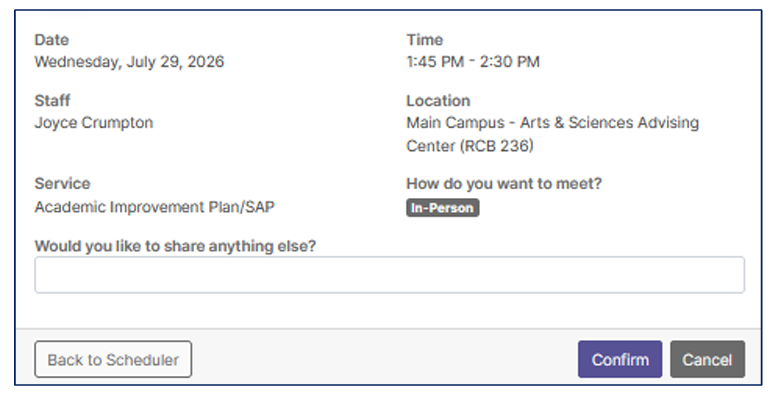Click the Wednesday, July 29, 2026 date
The height and width of the screenshot is (402, 775).
(129, 62)
